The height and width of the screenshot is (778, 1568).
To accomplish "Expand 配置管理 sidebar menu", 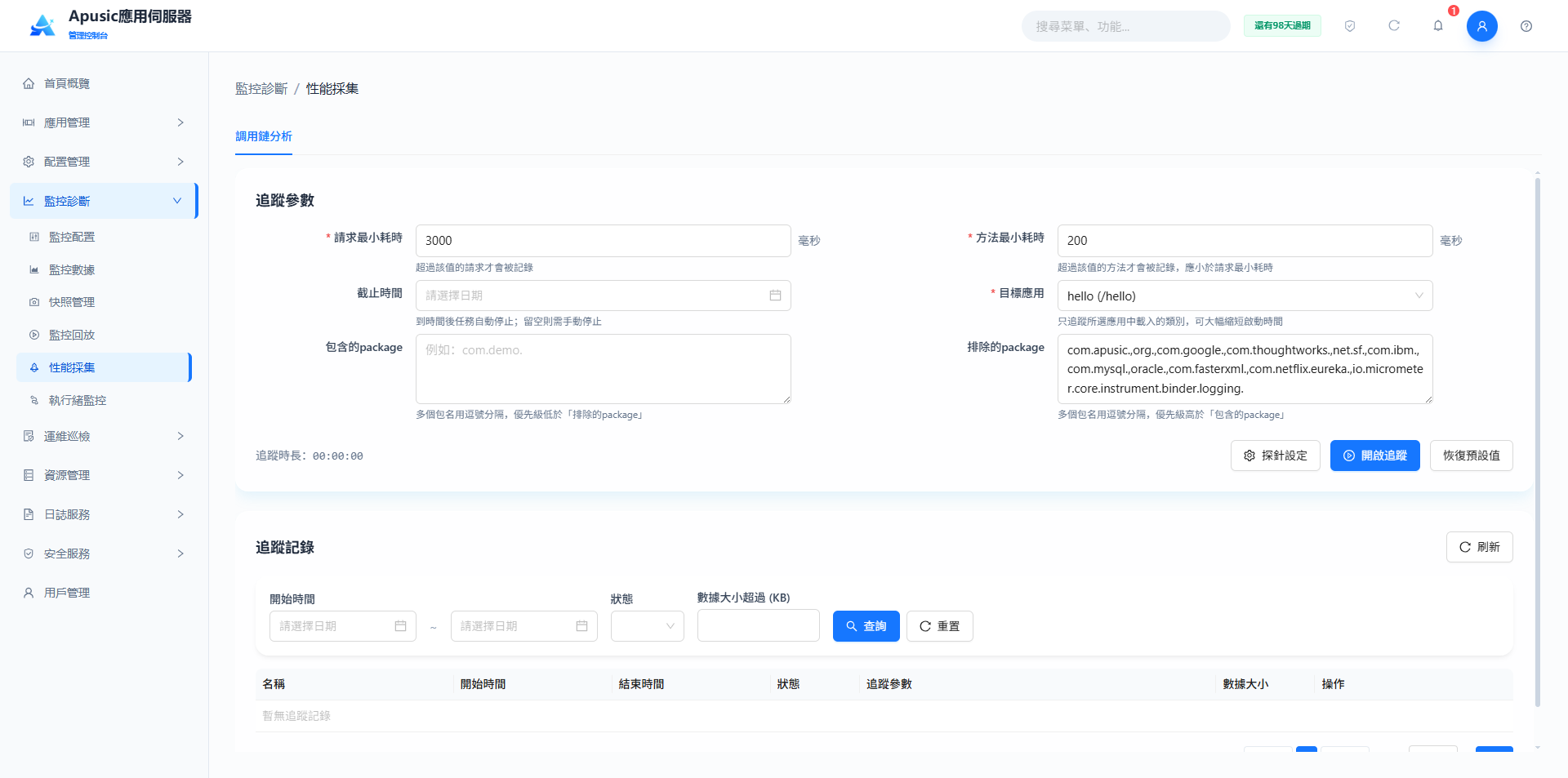I will coord(104,162).
